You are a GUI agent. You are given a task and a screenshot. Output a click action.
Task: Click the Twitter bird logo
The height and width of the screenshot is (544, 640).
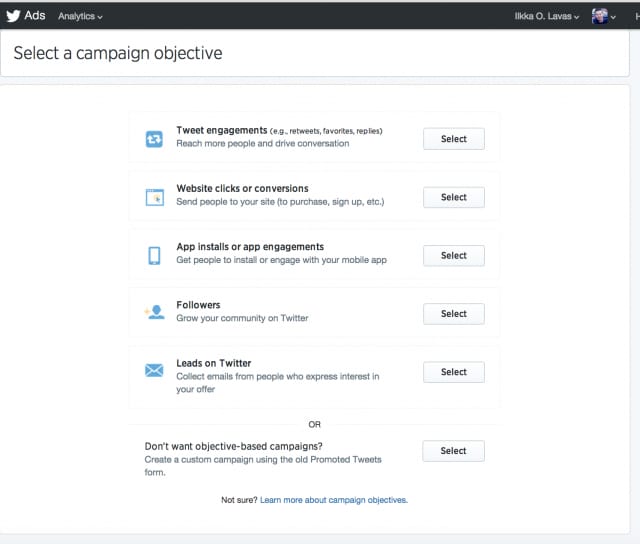(13, 16)
